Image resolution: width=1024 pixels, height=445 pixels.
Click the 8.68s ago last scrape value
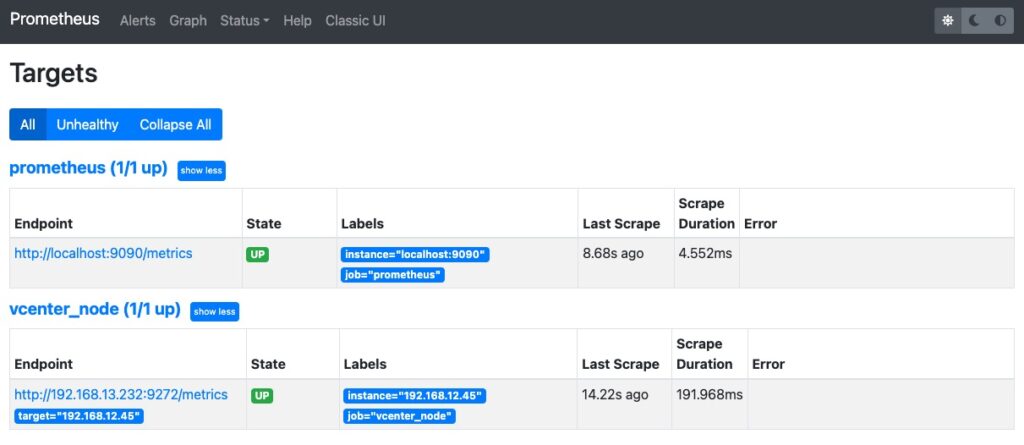click(613, 253)
